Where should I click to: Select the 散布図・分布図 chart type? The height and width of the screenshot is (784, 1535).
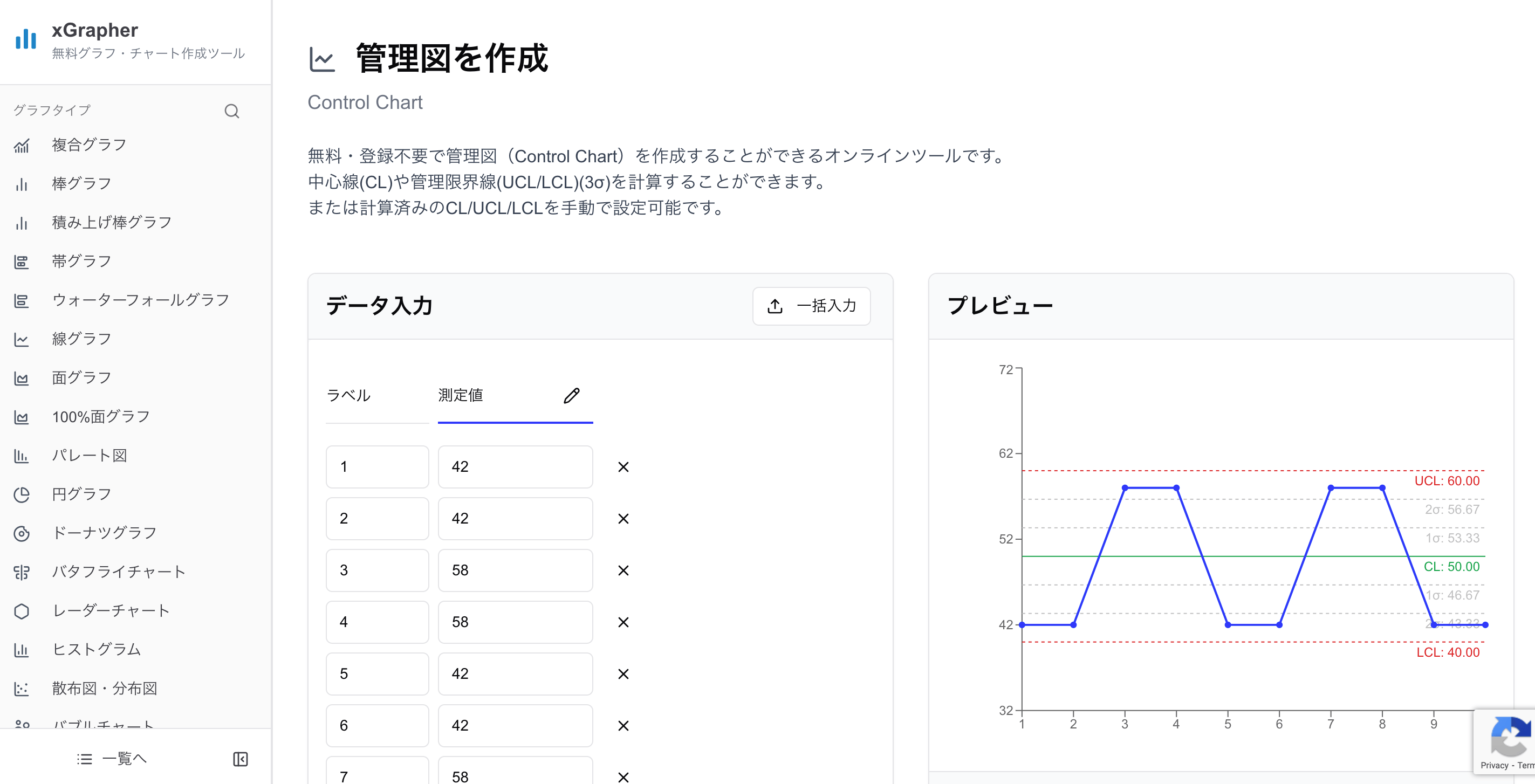point(104,688)
